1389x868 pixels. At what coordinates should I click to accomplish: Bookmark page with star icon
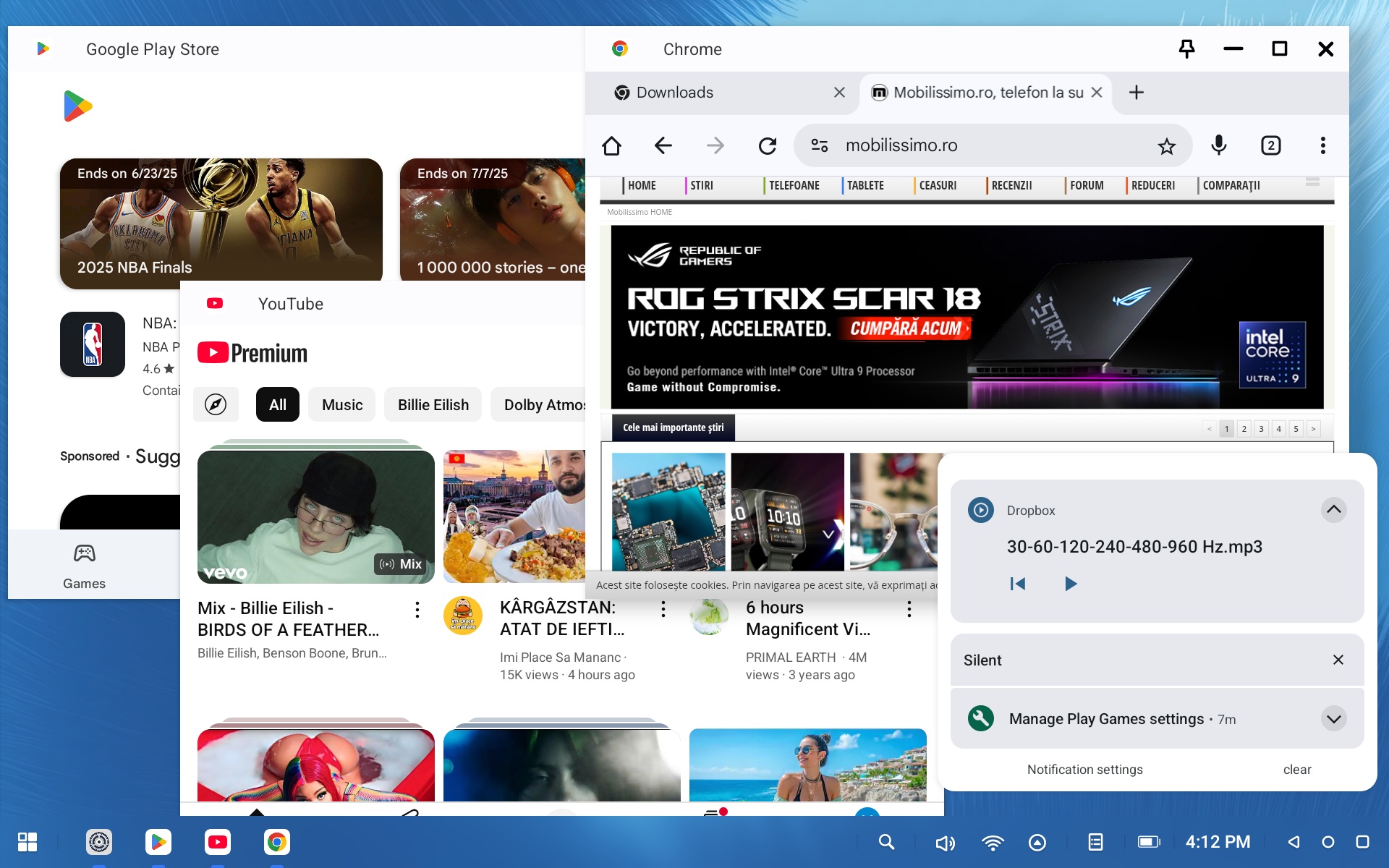point(1166,146)
